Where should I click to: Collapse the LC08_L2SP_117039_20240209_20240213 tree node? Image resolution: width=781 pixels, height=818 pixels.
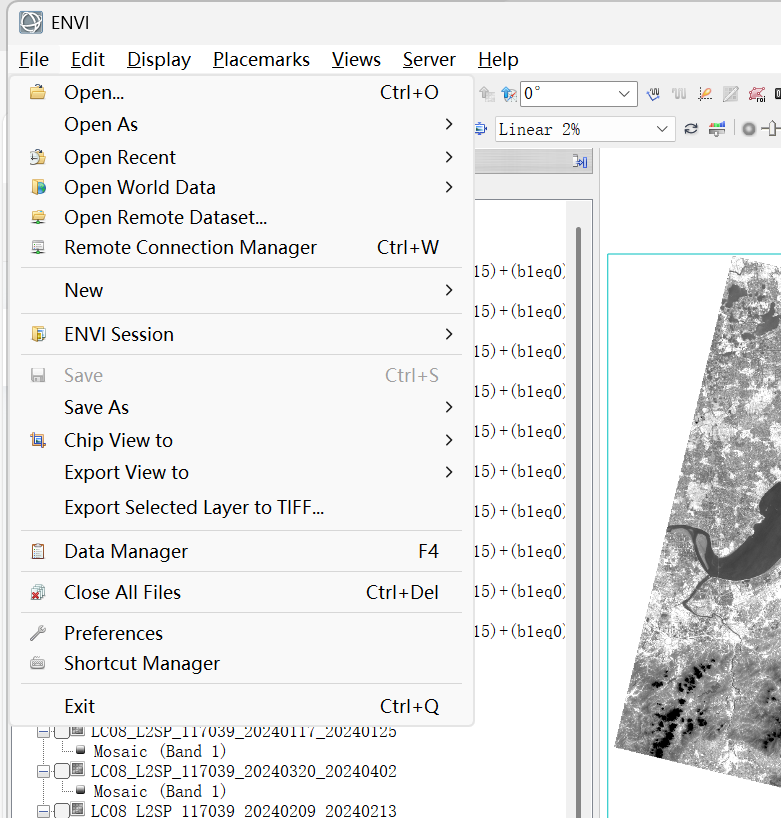pos(43,811)
